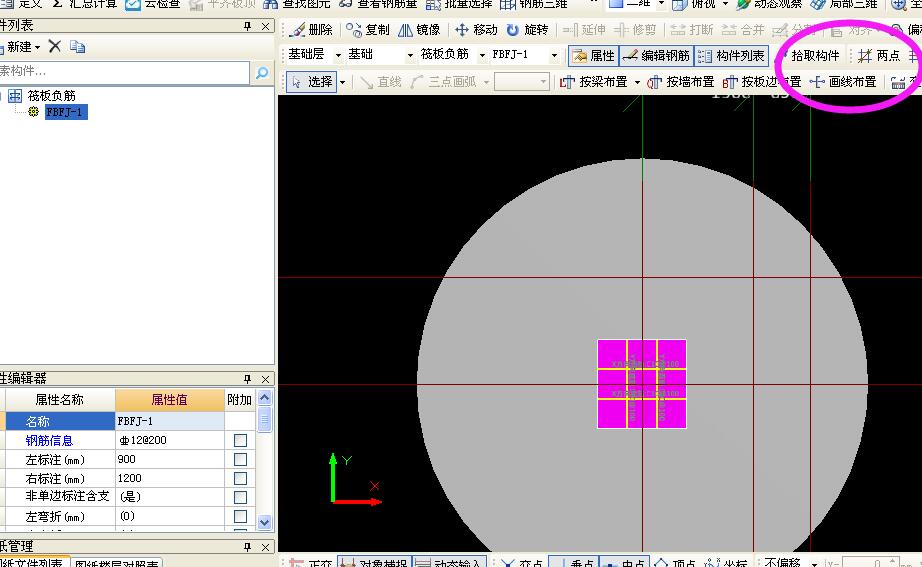The height and width of the screenshot is (567, 922).
Task: Choose the 移动 (move) tool
Action: (476, 29)
